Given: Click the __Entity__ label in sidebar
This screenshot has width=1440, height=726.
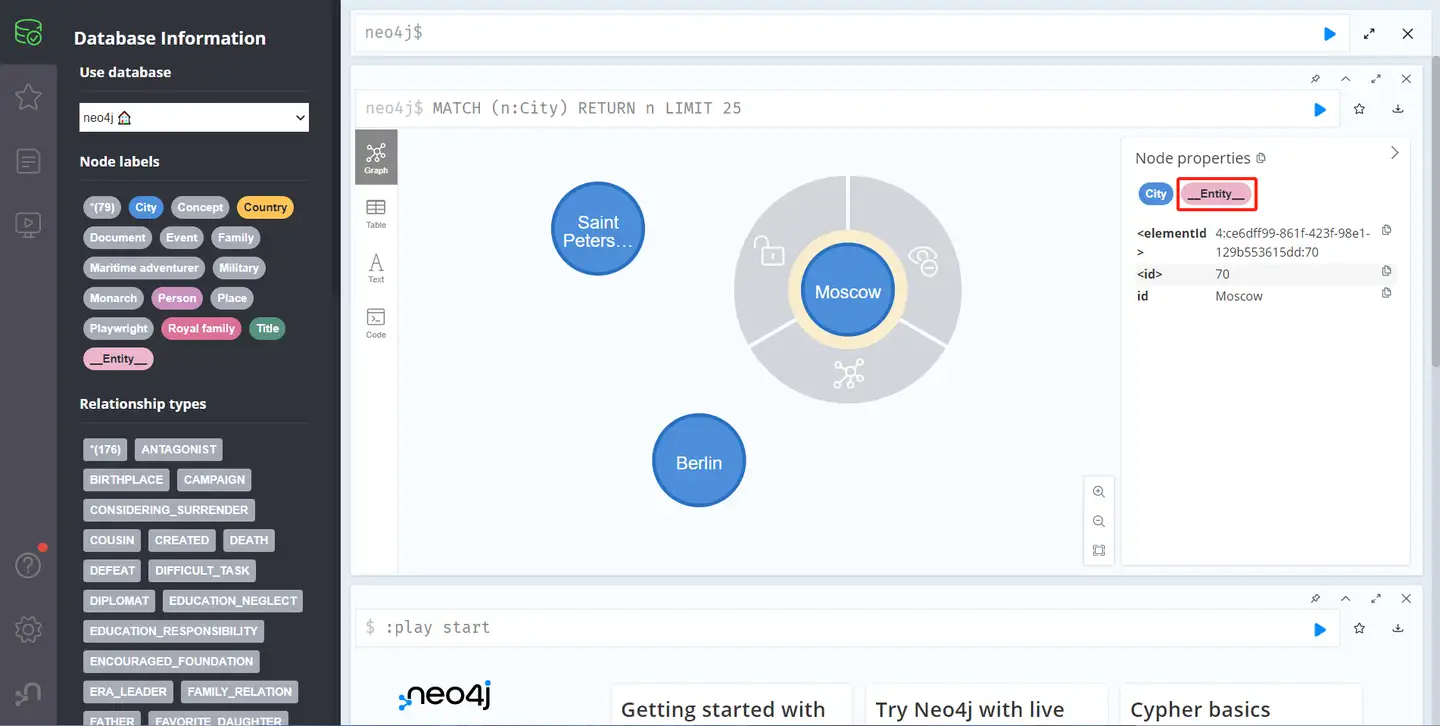Looking at the screenshot, I should 119,359.
